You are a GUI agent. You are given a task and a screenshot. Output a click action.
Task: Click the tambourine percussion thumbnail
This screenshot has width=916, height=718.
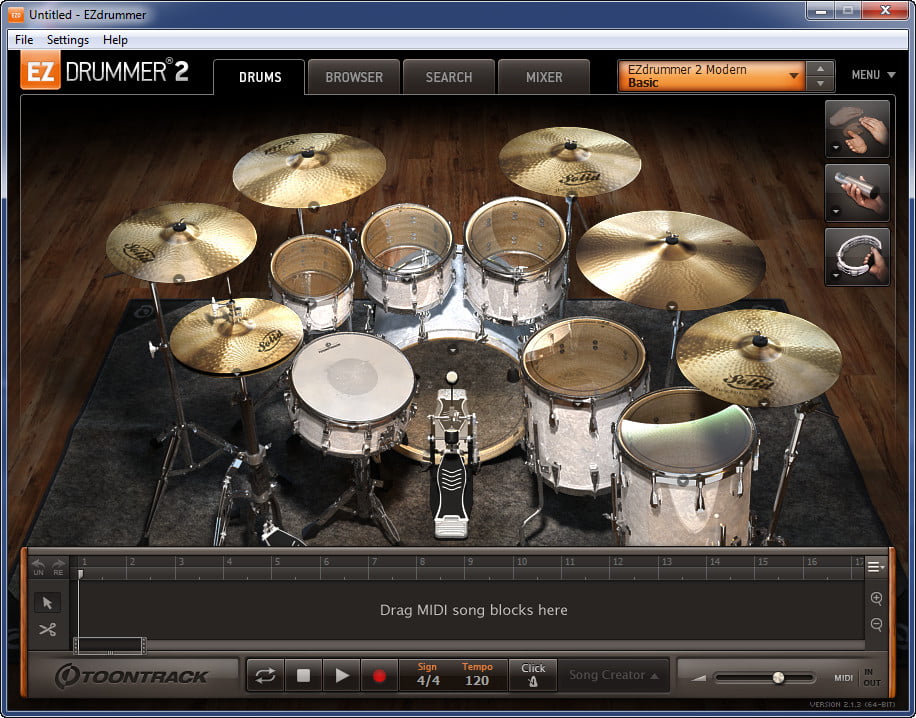pyautogui.click(x=857, y=257)
